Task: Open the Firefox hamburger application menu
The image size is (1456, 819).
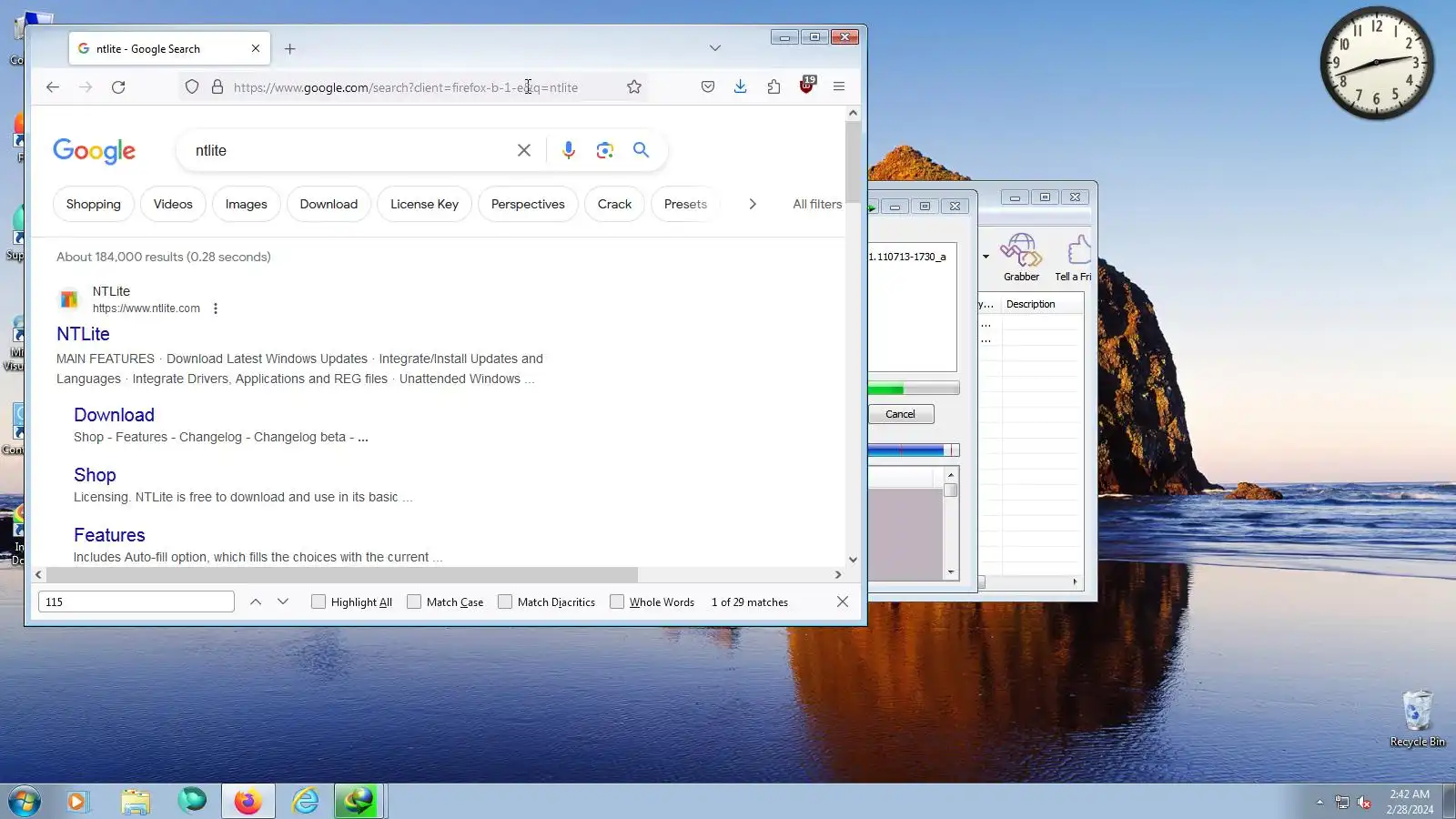Action: (x=839, y=87)
